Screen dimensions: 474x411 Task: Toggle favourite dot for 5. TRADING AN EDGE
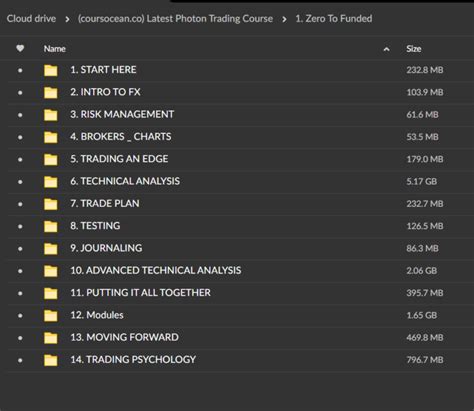tap(20, 159)
